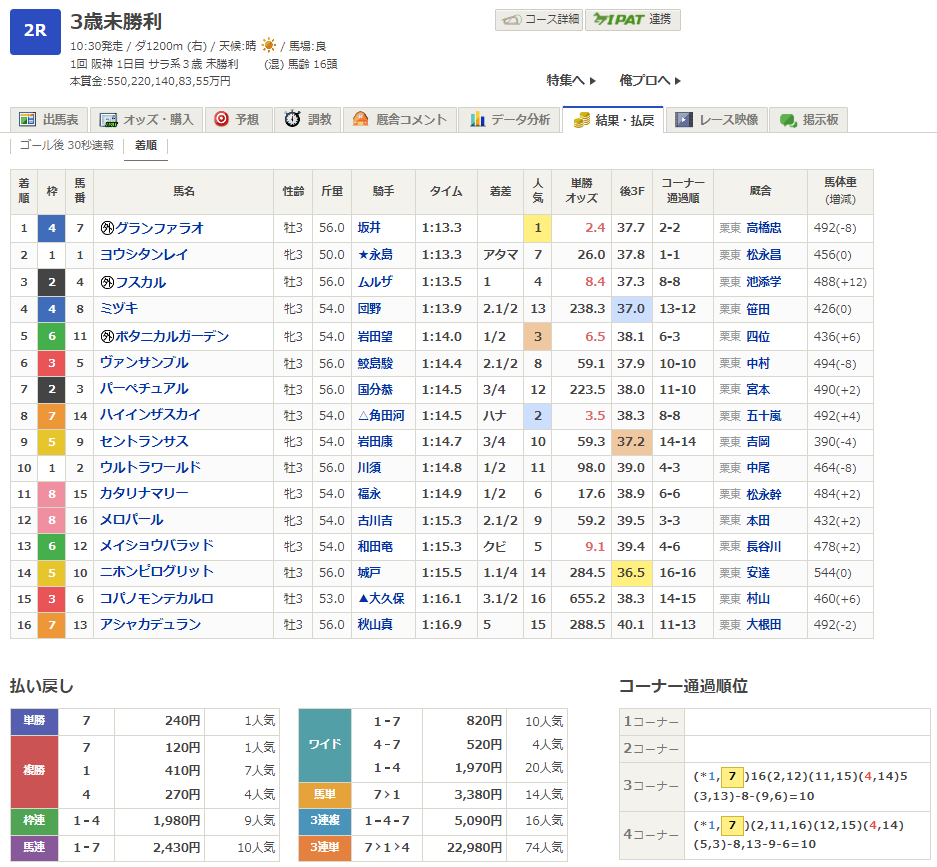Click the stopwatch icon on 調教 tab
937x867 pixels.
pos(292,119)
